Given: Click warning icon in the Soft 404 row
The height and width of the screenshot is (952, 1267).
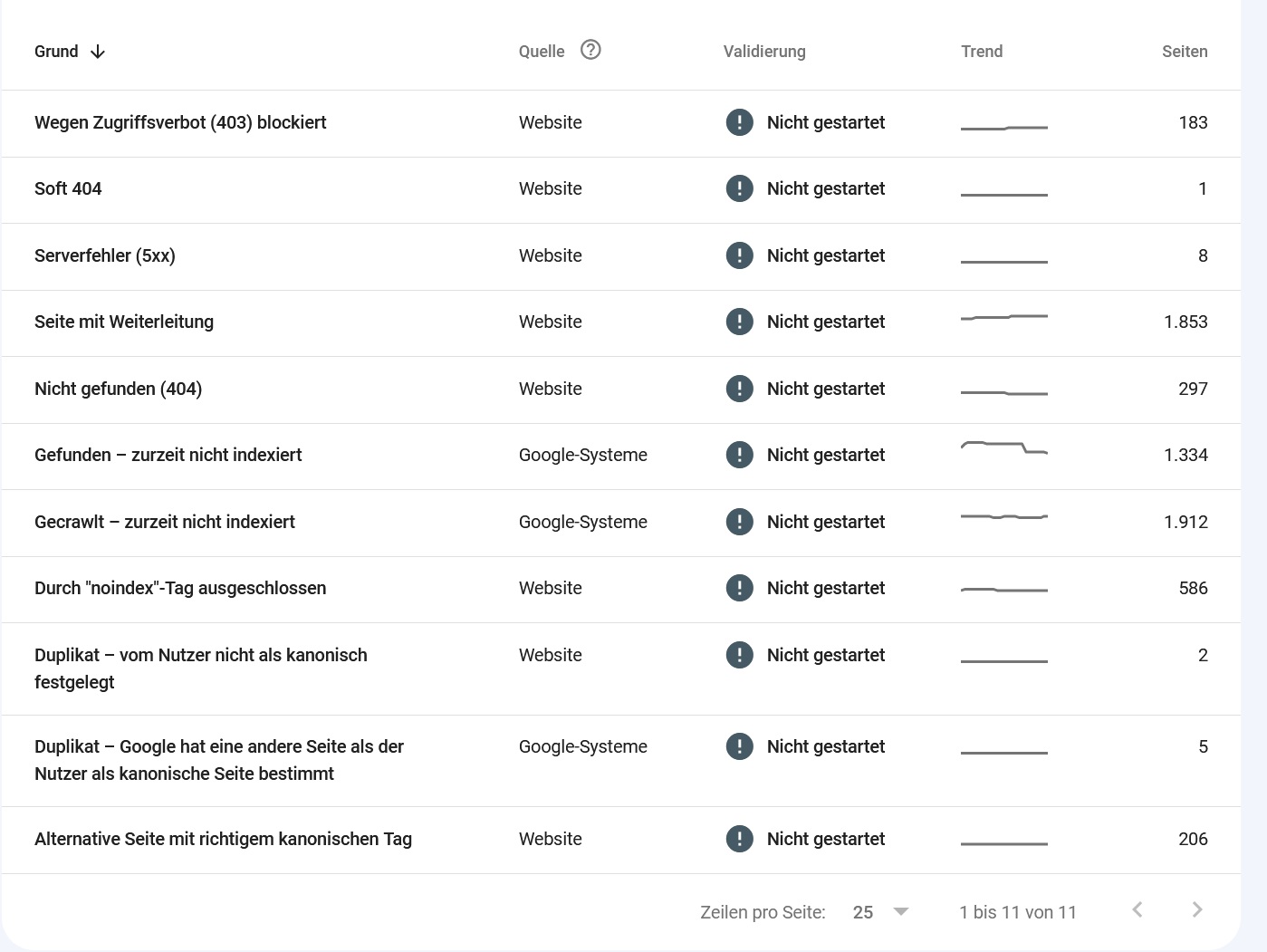Looking at the screenshot, I should coord(739,188).
